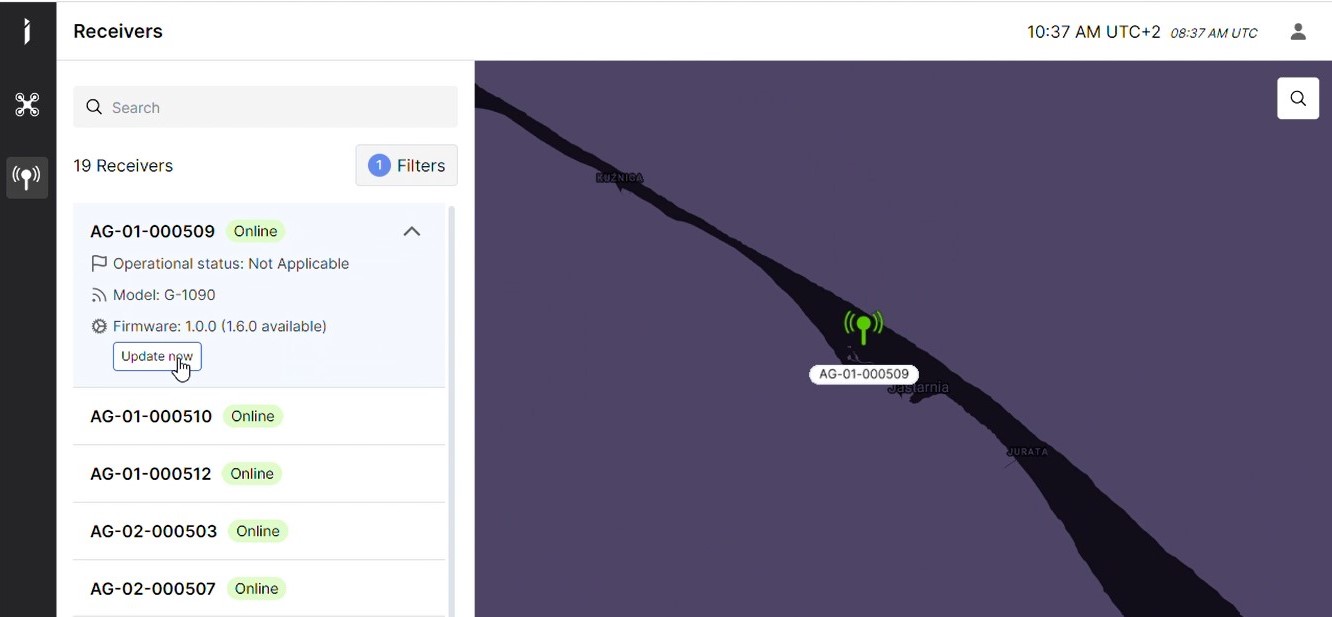
Task: Click the AG-01-000509 map label
Action: [864, 374]
